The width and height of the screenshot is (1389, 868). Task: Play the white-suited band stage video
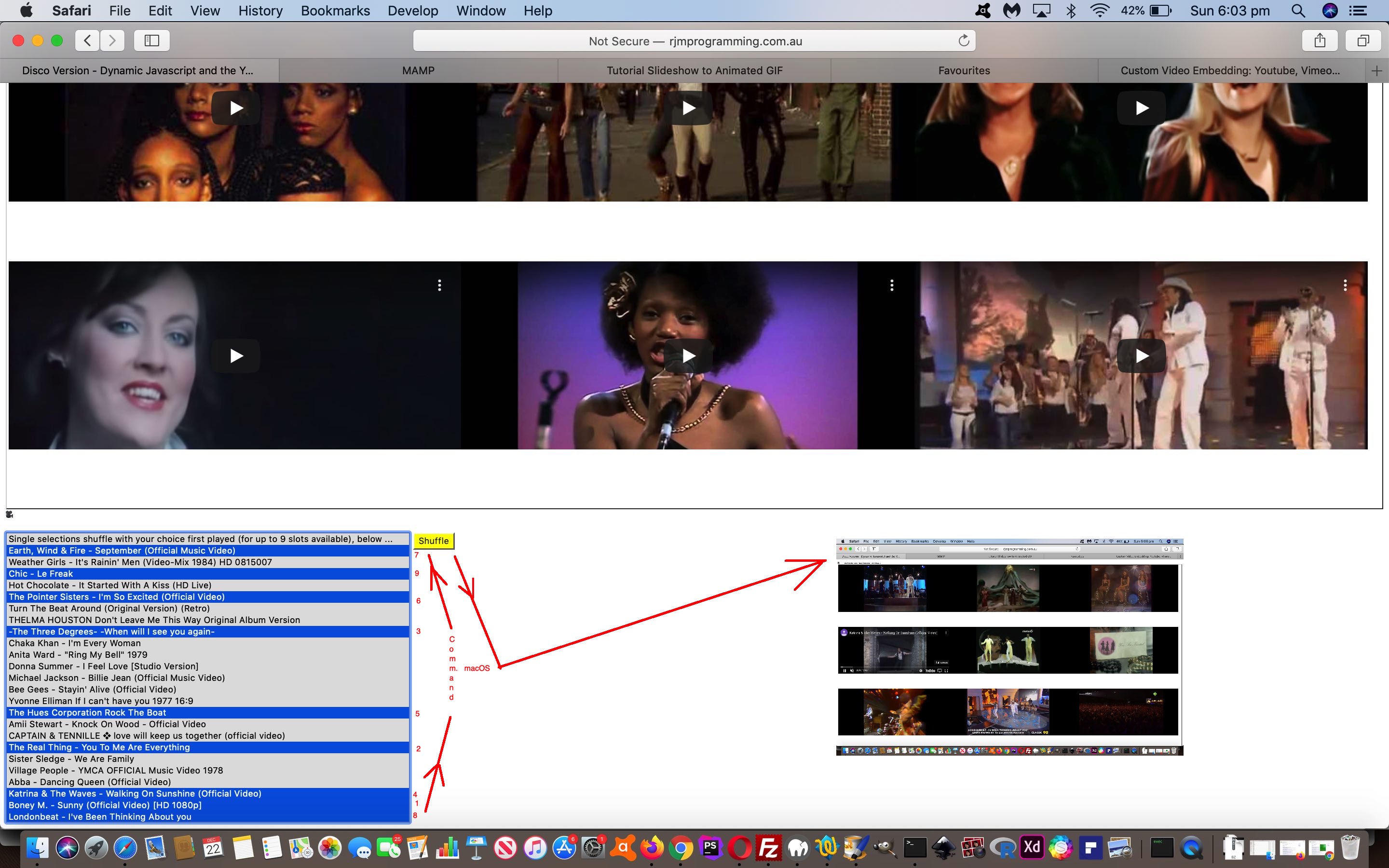point(1141,356)
